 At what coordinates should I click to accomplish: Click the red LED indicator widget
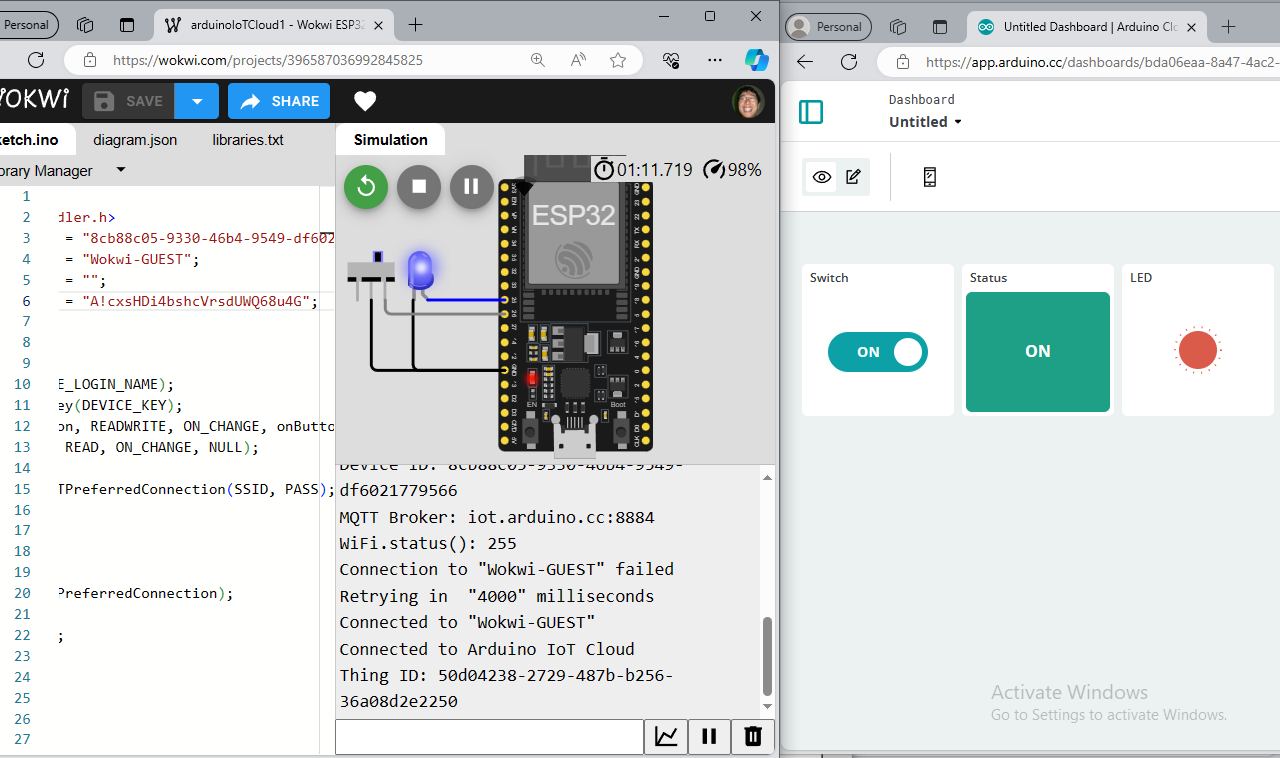coord(1198,350)
